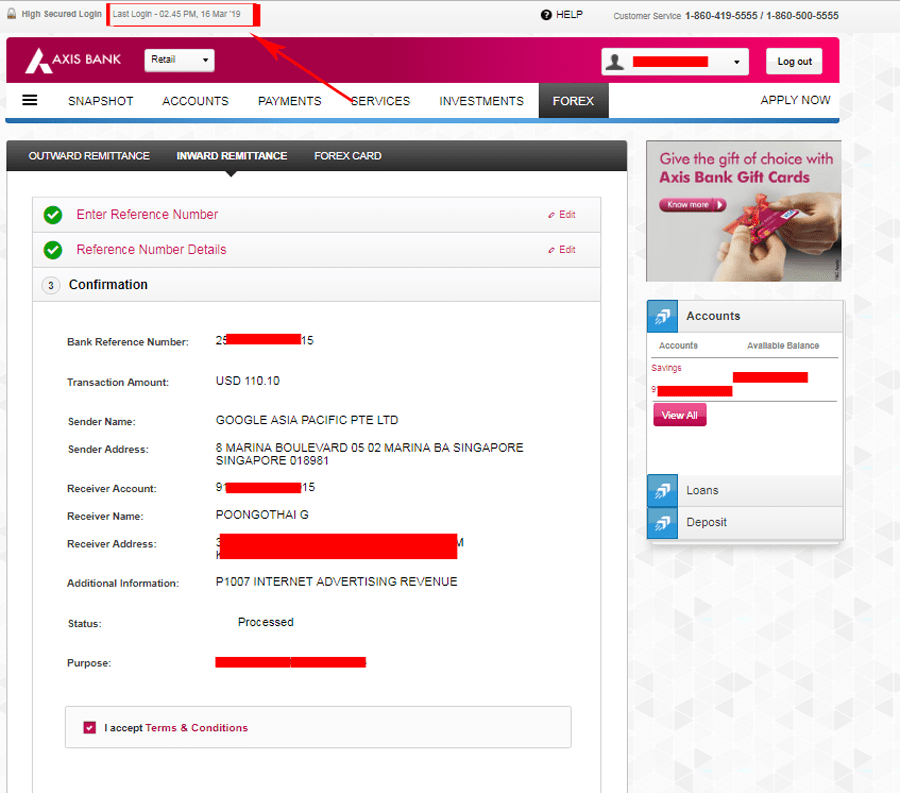Click Edit for Reference Number Details
The height and width of the screenshot is (793, 900).
pyautogui.click(x=562, y=250)
